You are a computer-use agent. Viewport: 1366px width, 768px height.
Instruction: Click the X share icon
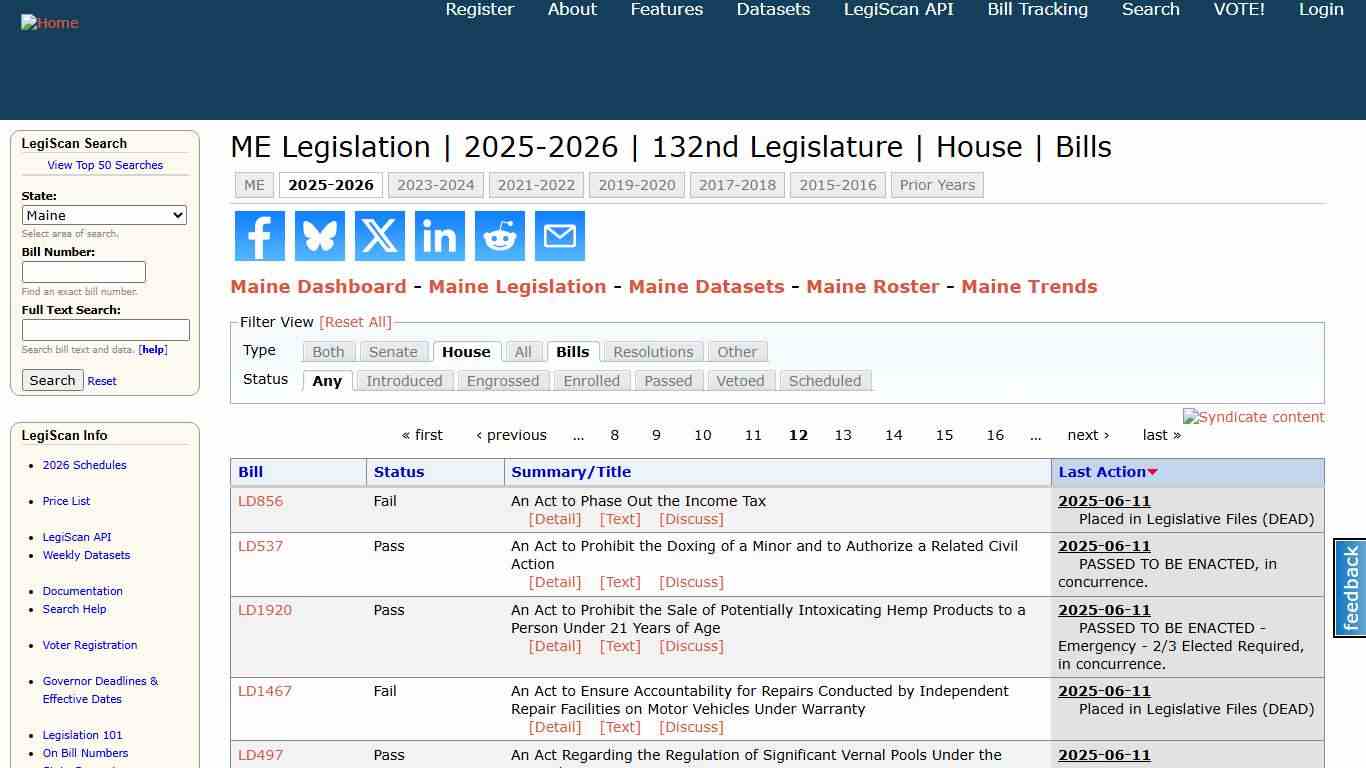[379, 236]
